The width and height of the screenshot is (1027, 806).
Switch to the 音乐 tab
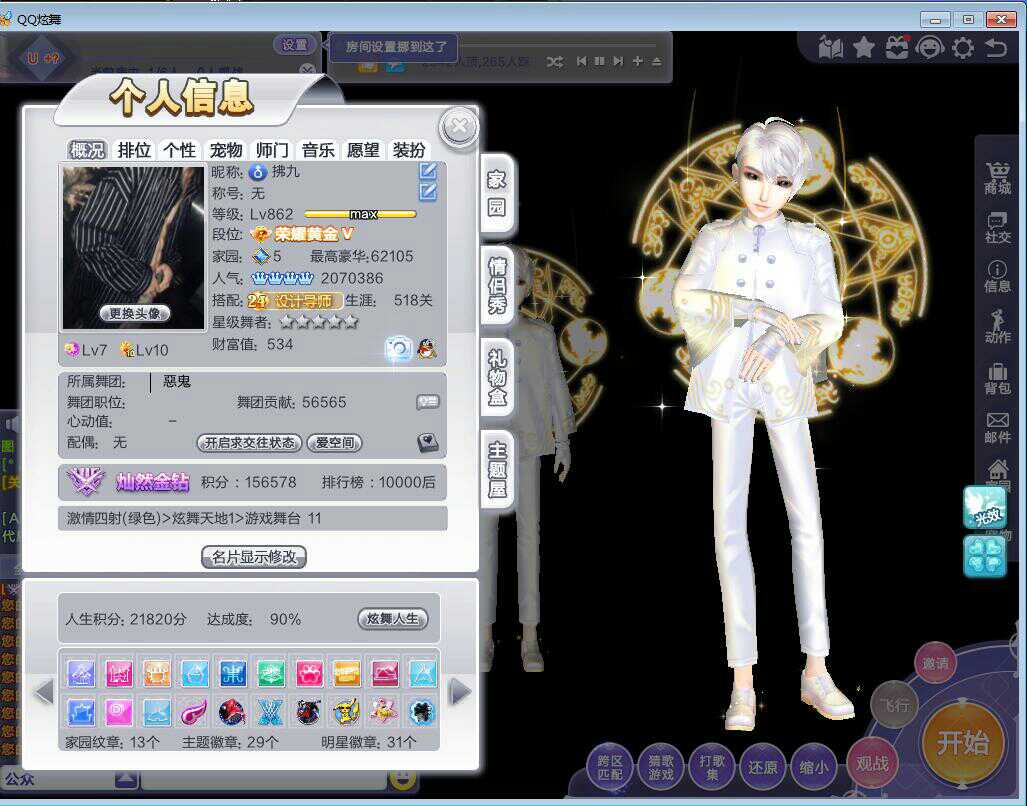[x=318, y=150]
